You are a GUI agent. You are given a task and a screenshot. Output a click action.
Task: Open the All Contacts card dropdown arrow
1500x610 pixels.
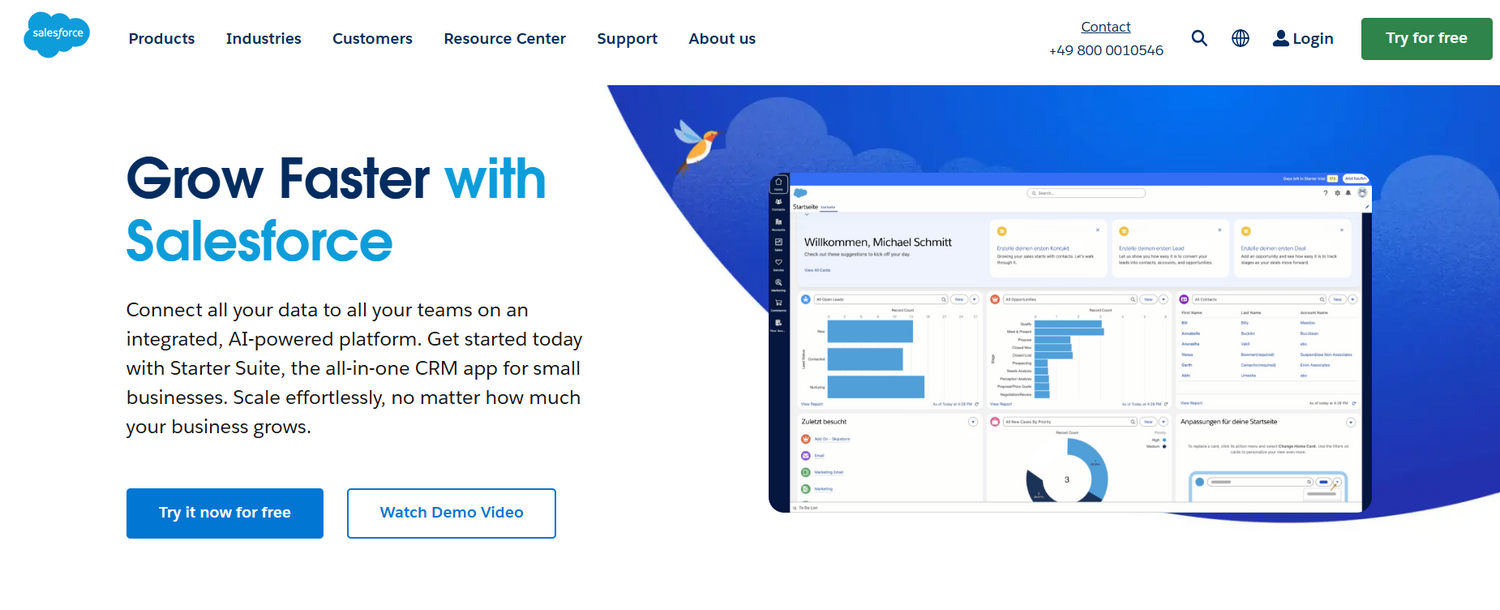(x=1351, y=299)
